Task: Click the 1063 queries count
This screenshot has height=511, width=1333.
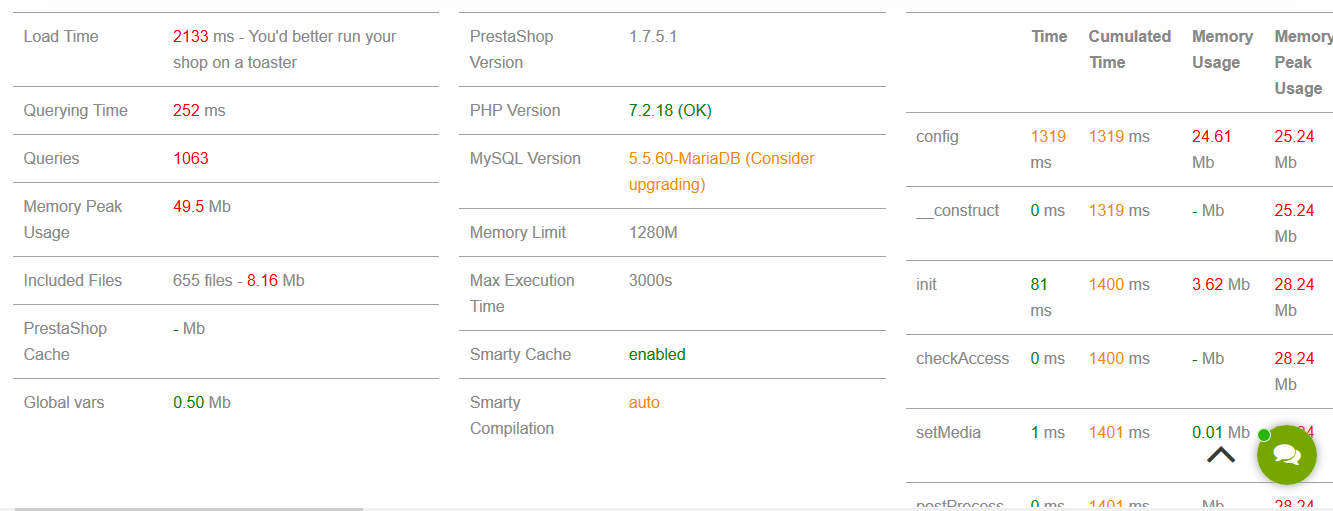Action: pyautogui.click(x=191, y=159)
